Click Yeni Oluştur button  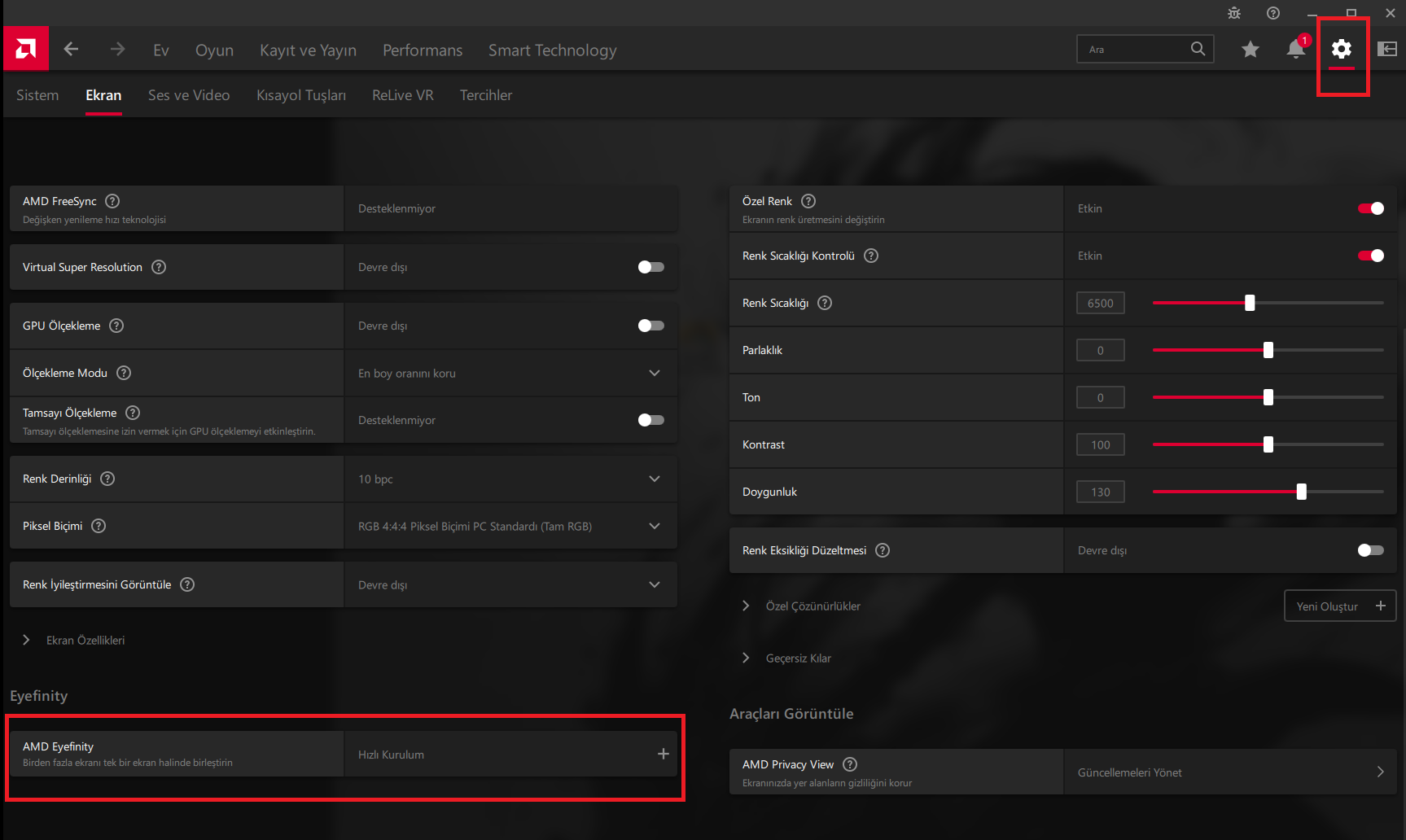[1340, 606]
